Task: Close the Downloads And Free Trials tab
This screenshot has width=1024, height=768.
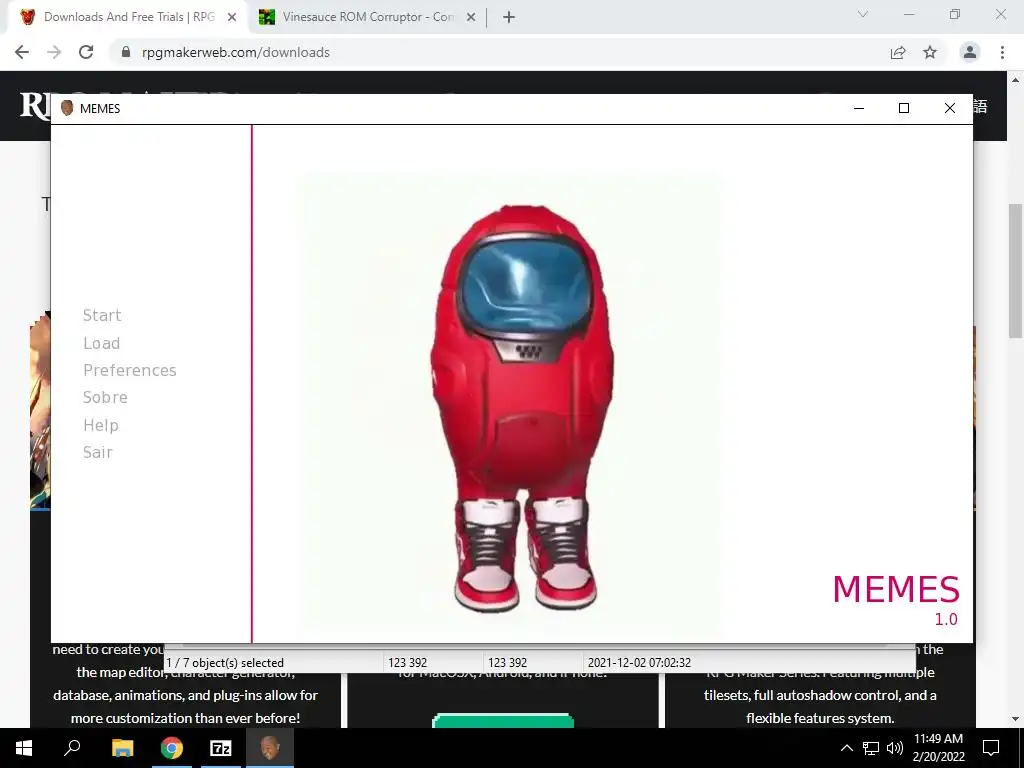Action: (232, 18)
